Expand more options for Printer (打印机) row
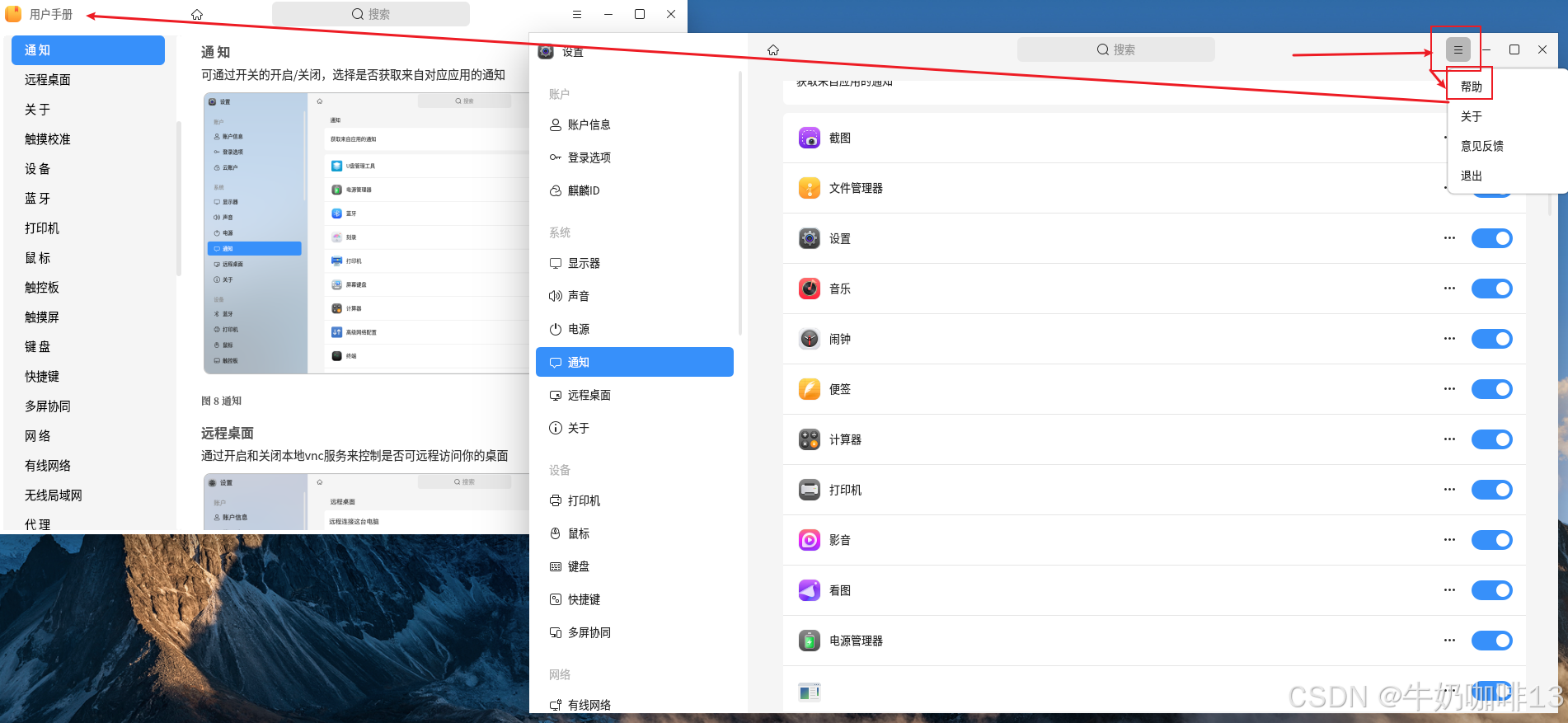 pyautogui.click(x=1449, y=490)
